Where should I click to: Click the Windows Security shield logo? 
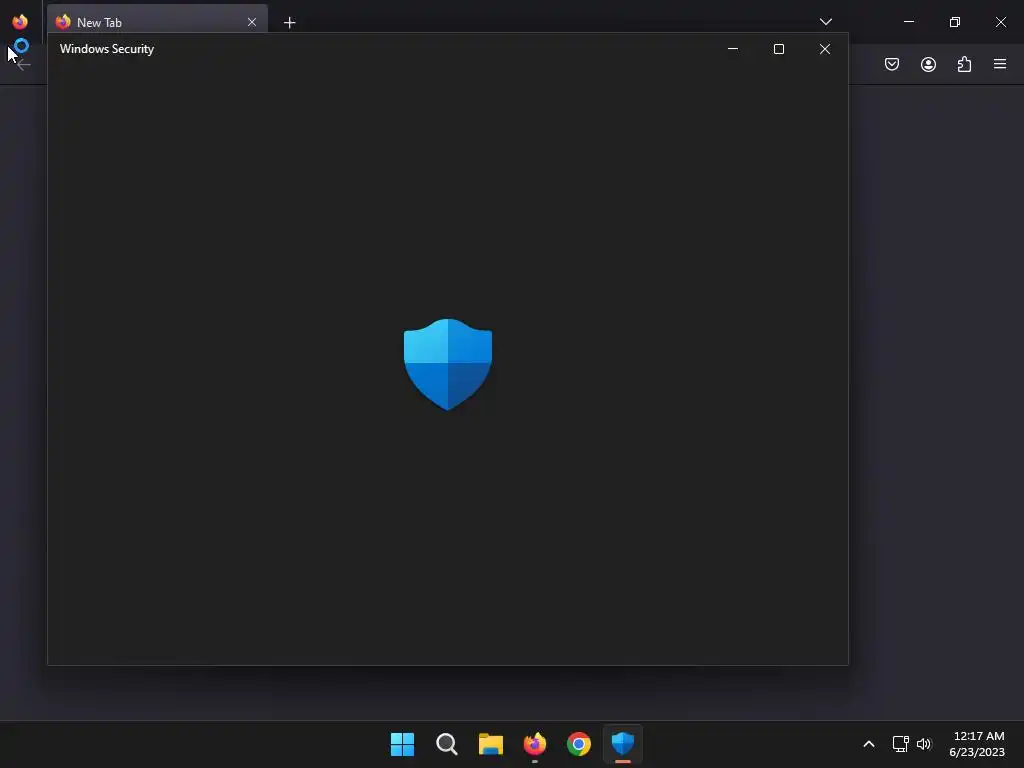point(447,364)
